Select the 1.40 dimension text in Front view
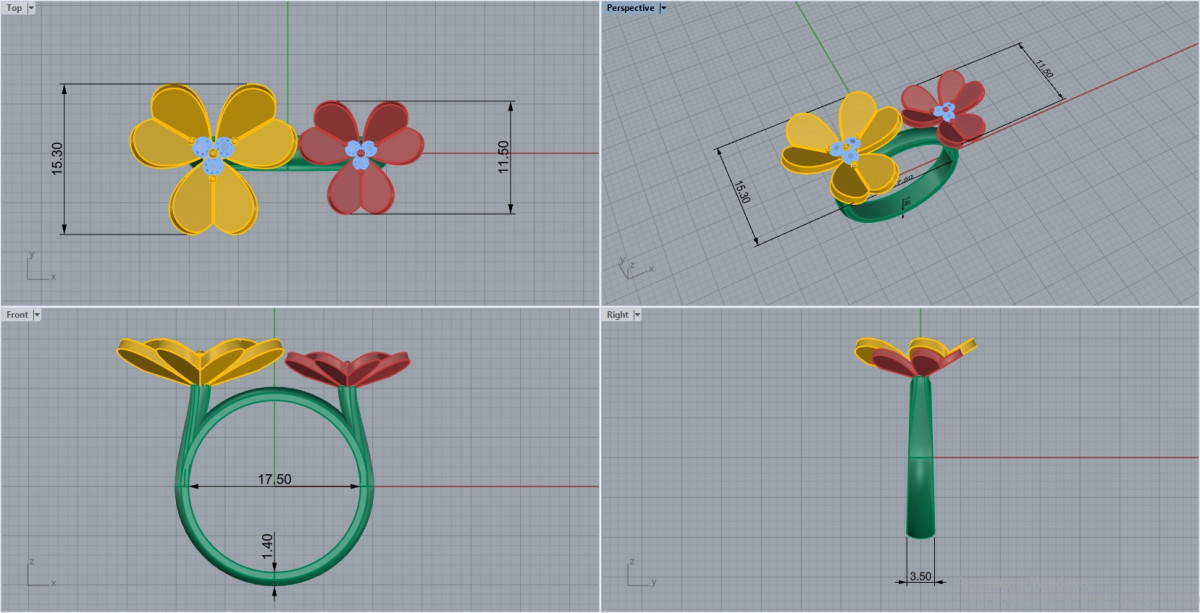 [x=267, y=546]
